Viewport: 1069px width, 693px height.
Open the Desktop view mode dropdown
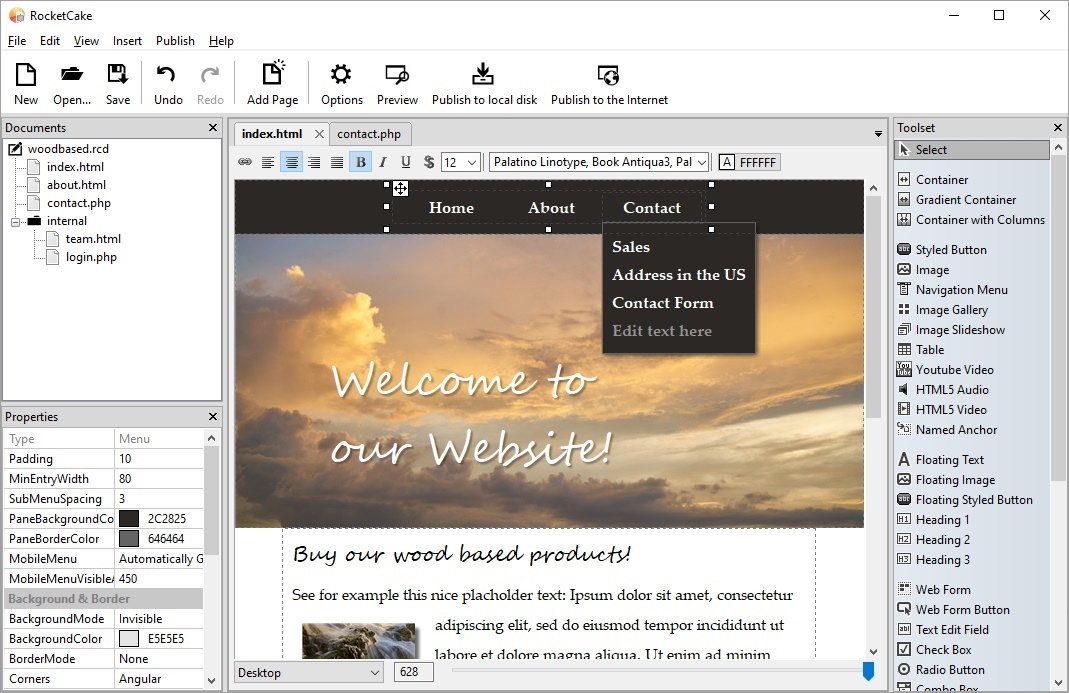(306, 672)
